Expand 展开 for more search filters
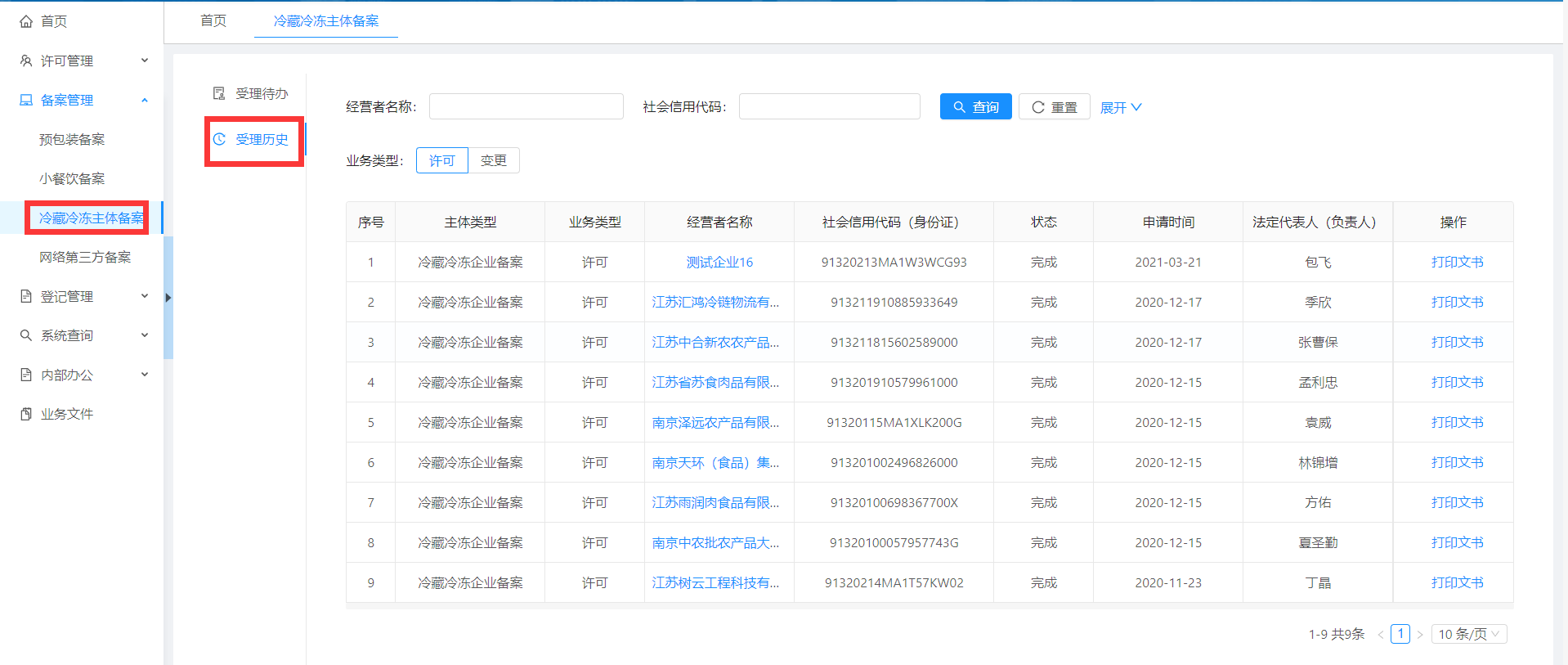1568x665 pixels. [1120, 107]
